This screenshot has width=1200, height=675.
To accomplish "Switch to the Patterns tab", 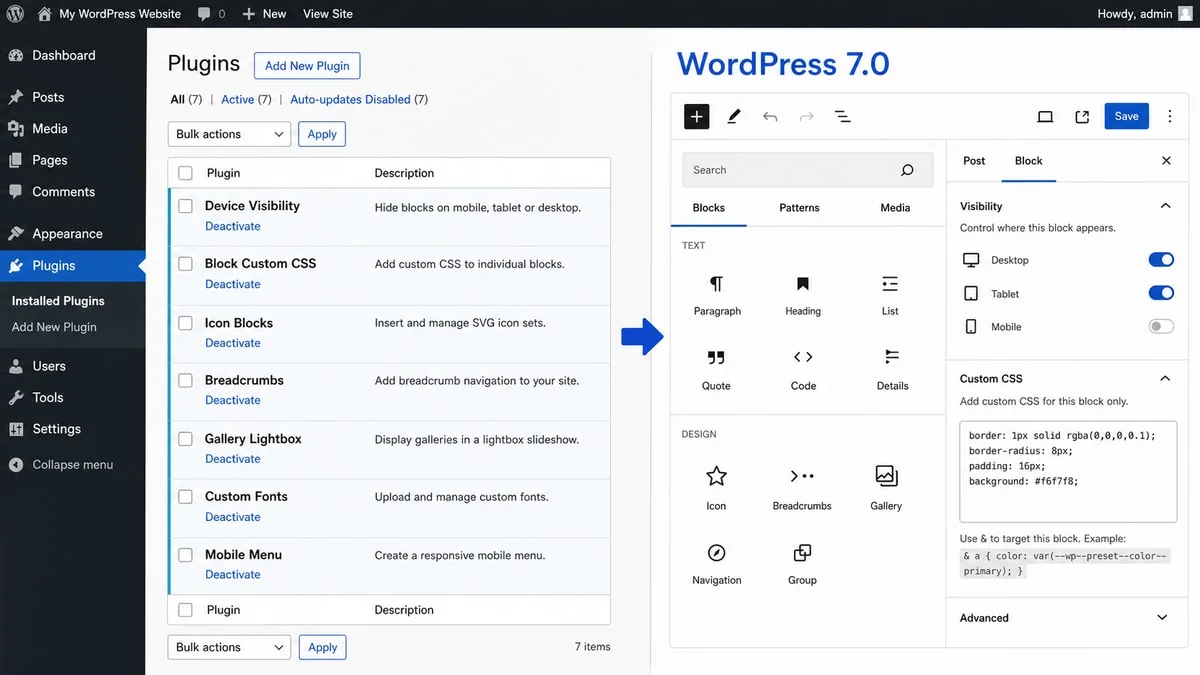I will (x=799, y=208).
